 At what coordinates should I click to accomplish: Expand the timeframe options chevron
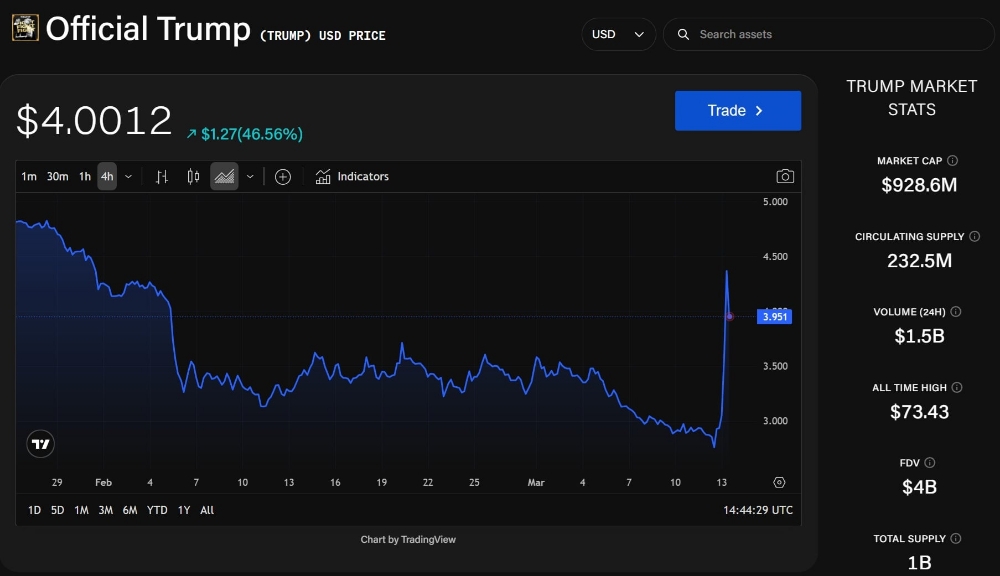[x=128, y=176]
